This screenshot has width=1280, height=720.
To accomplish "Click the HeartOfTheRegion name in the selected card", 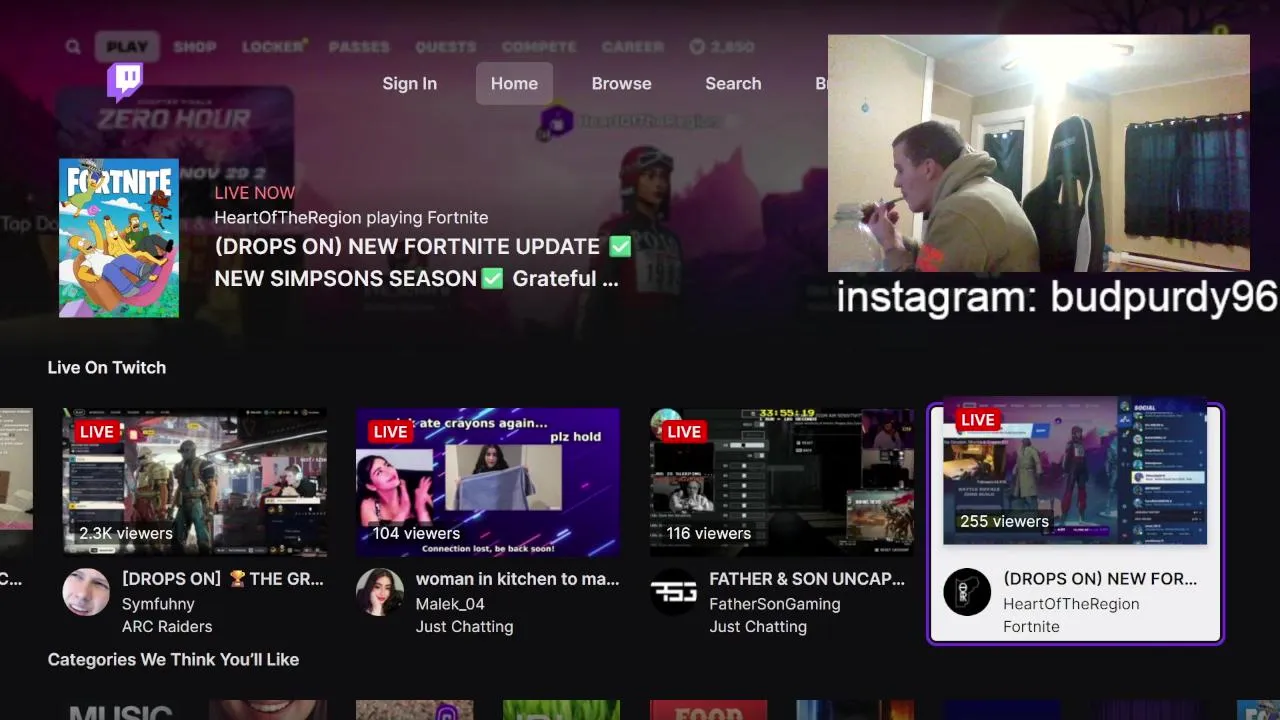I will [x=1071, y=604].
